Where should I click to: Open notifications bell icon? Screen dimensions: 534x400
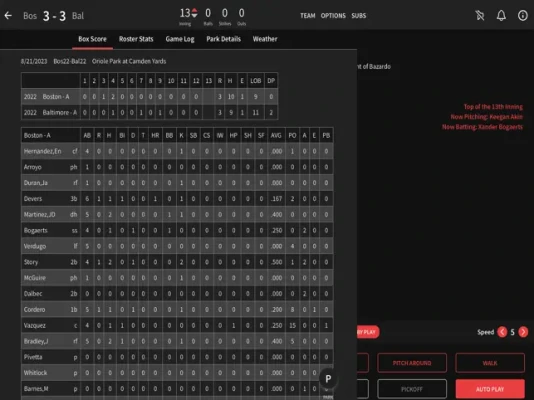point(501,15)
